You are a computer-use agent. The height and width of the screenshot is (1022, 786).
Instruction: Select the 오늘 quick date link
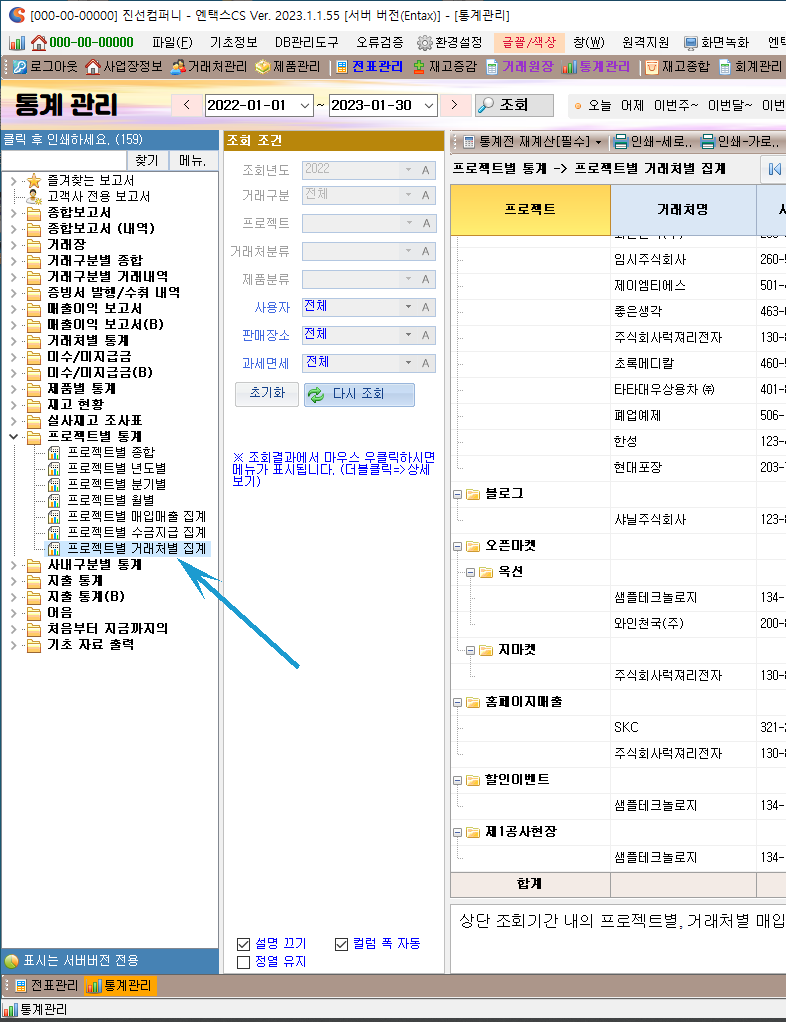pos(600,106)
